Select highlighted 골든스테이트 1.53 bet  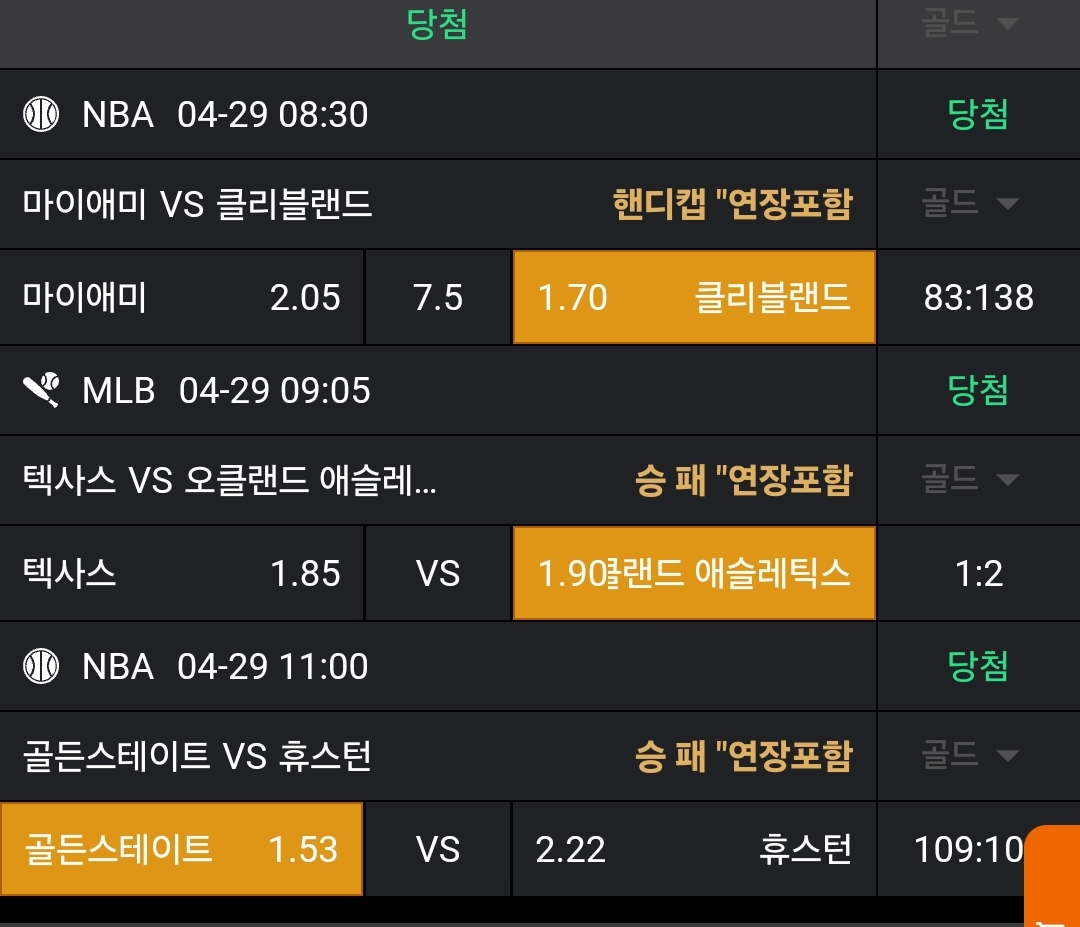click(181, 850)
